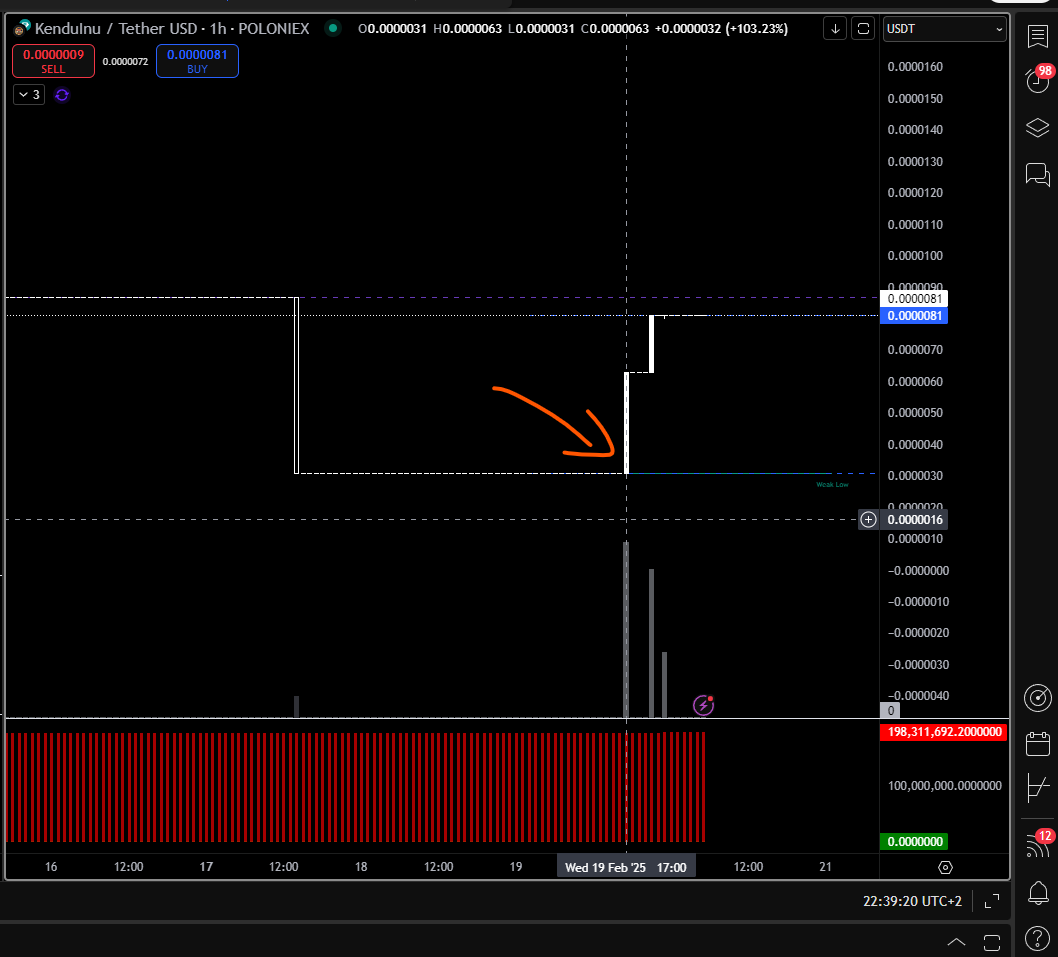Click the lightning bolt event marker
The image size is (1058, 957).
point(703,705)
